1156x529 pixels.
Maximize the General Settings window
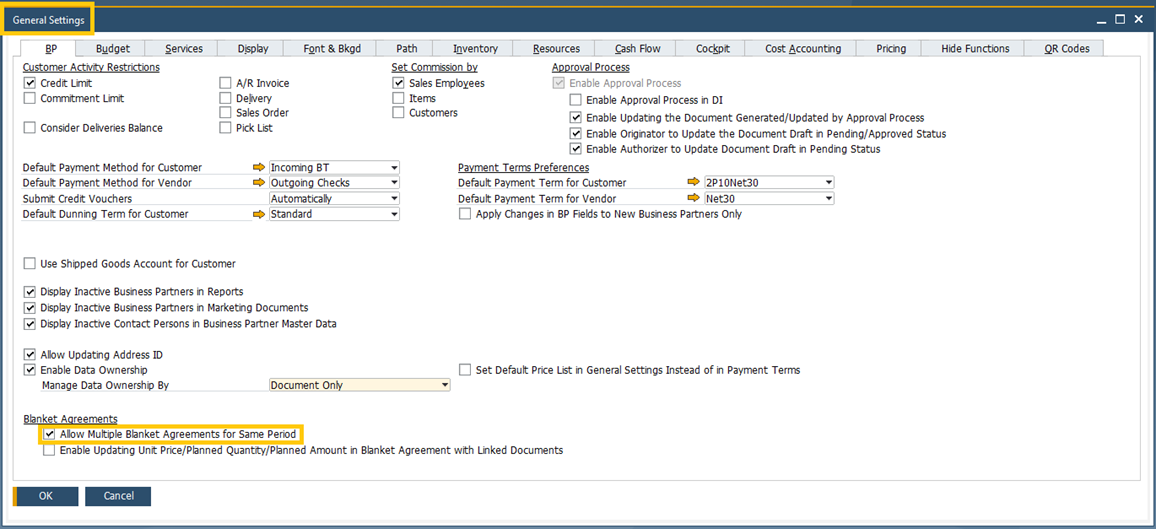pyautogui.click(x=1120, y=19)
